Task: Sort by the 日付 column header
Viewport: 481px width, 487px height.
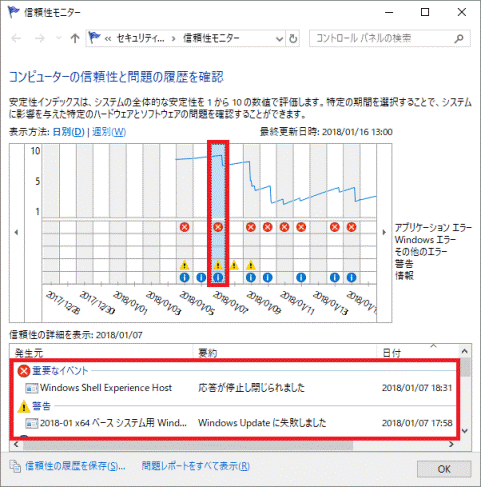Action: (418, 353)
